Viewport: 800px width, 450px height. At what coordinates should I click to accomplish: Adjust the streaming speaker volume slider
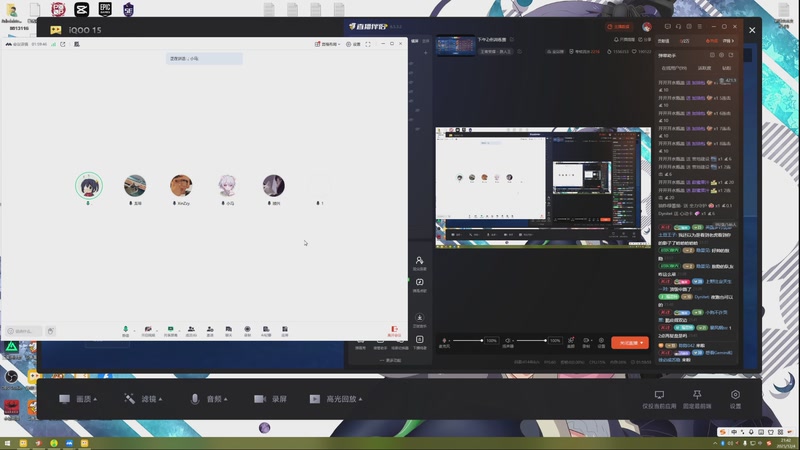(x=531, y=340)
